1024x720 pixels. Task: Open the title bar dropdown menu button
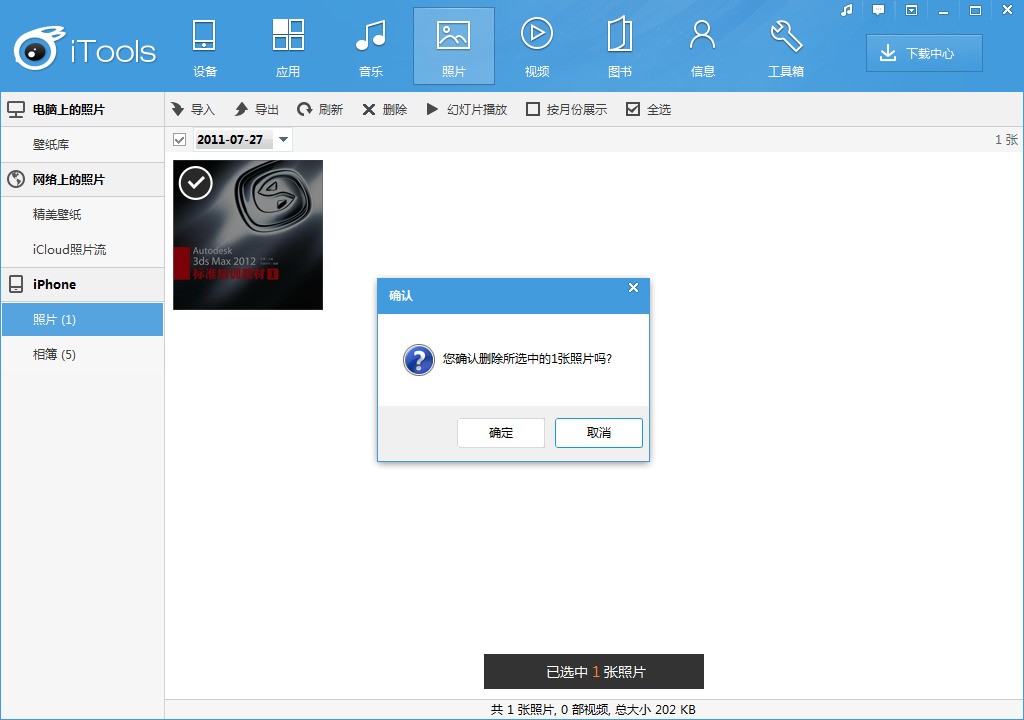(911, 10)
